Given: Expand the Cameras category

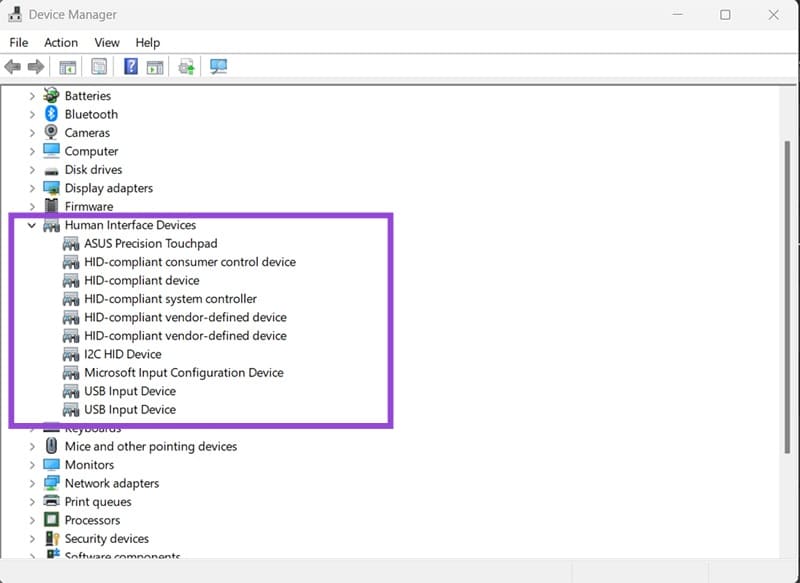Looking at the screenshot, I should tap(32, 133).
